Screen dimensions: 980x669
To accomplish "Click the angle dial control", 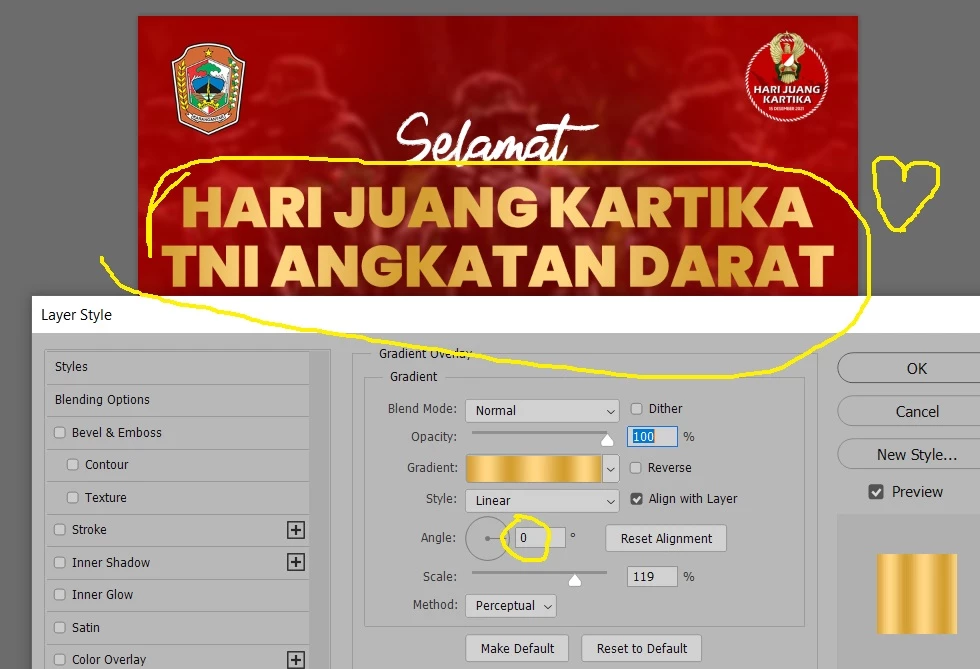I will (x=488, y=538).
